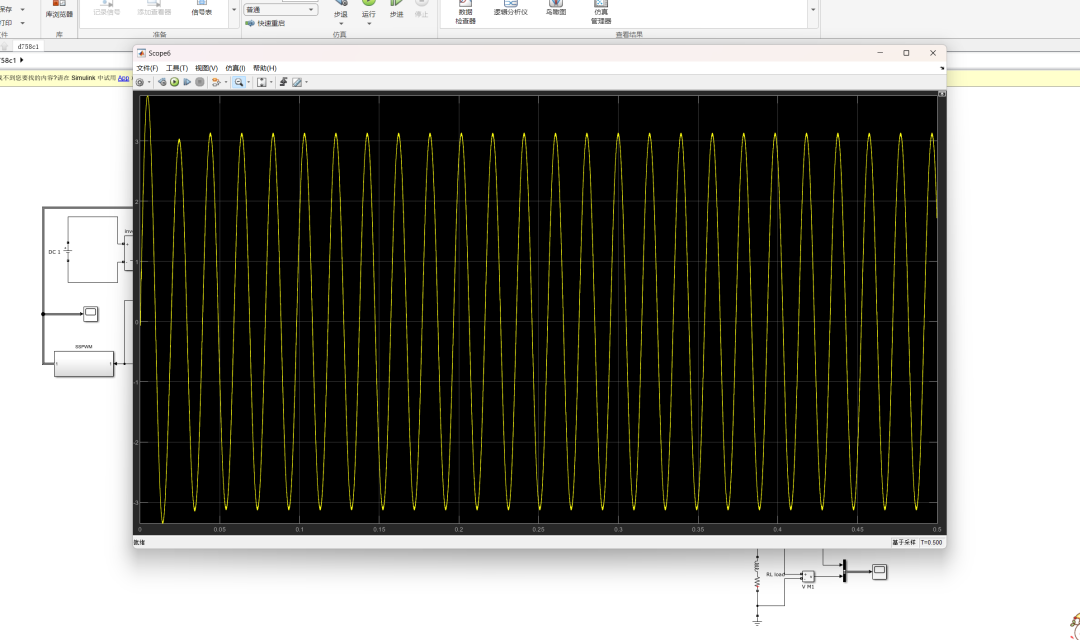Toggle the Zoom tool in Scope toolbar
The image size is (1080, 640).
click(239, 82)
